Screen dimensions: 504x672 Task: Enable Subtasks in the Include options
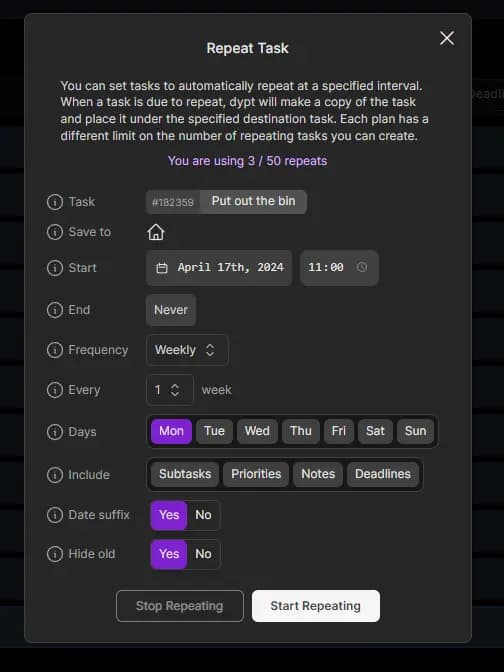click(x=185, y=474)
